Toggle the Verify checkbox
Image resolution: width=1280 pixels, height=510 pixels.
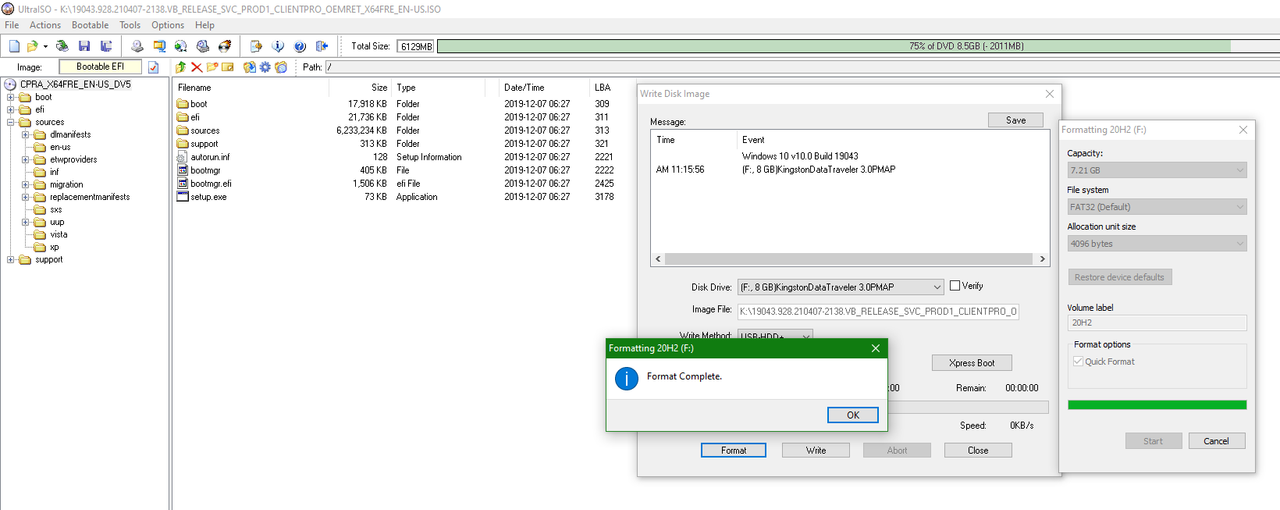click(x=954, y=286)
